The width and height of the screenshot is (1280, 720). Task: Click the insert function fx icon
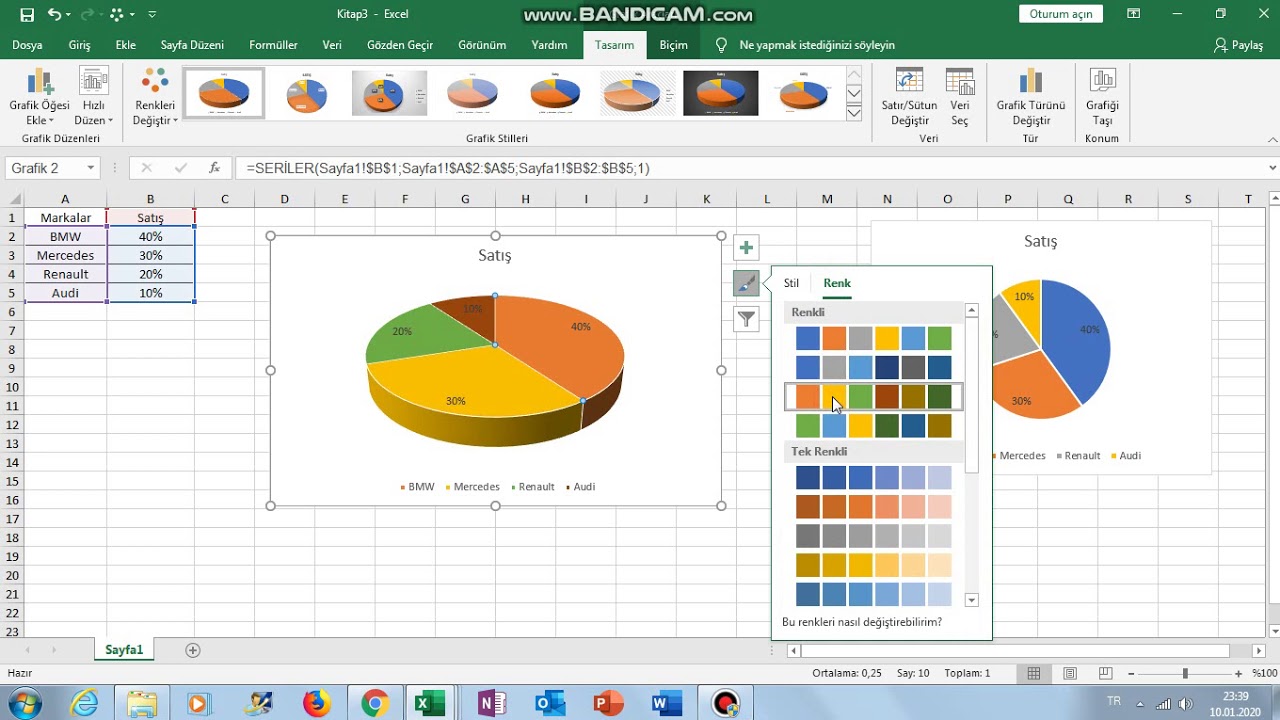pyautogui.click(x=214, y=168)
